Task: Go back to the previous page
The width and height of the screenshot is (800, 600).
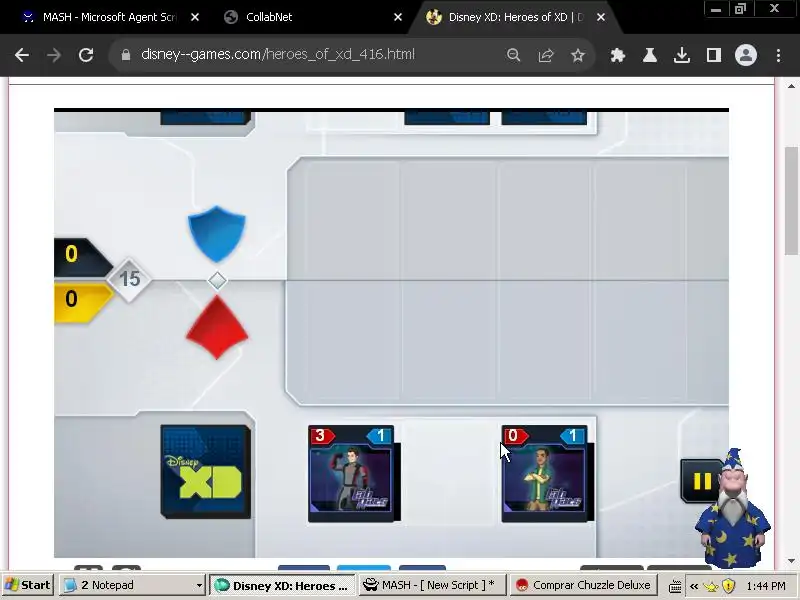Action: coord(21,55)
